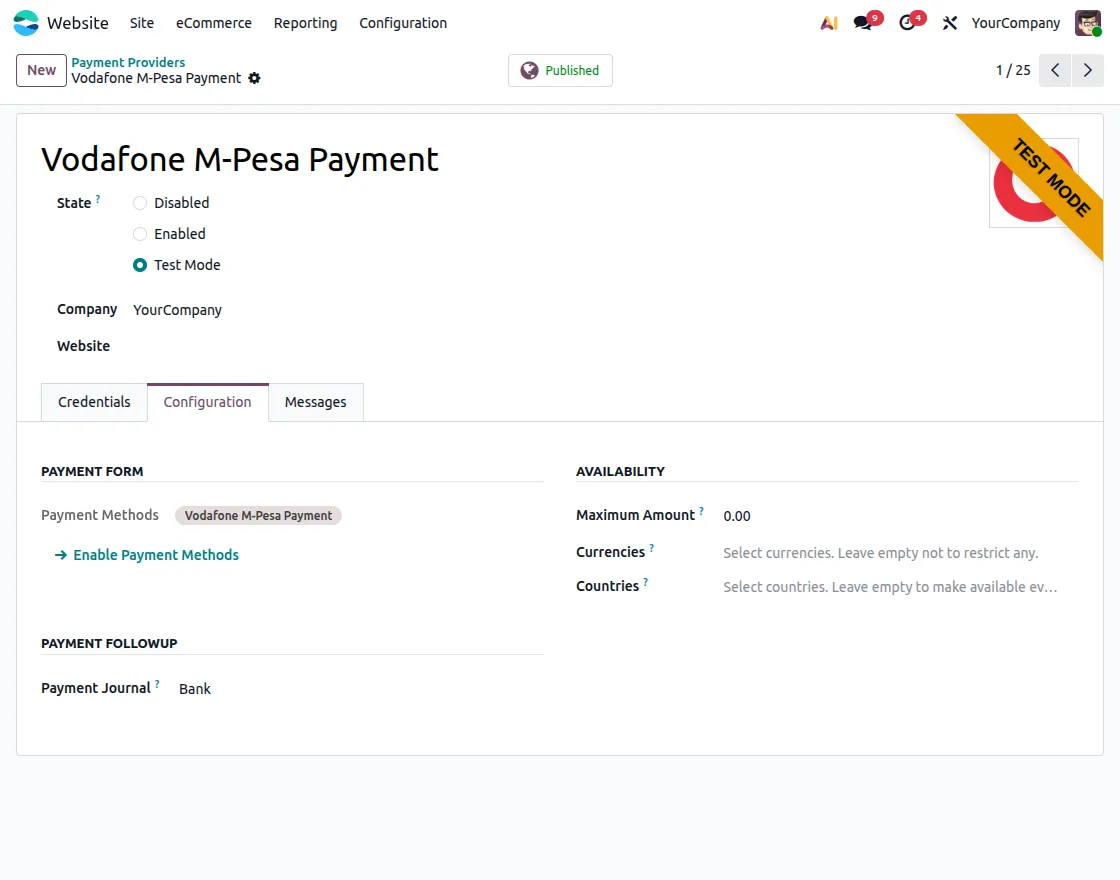Switch to the Credentials tab

click(x=94, y=402)
